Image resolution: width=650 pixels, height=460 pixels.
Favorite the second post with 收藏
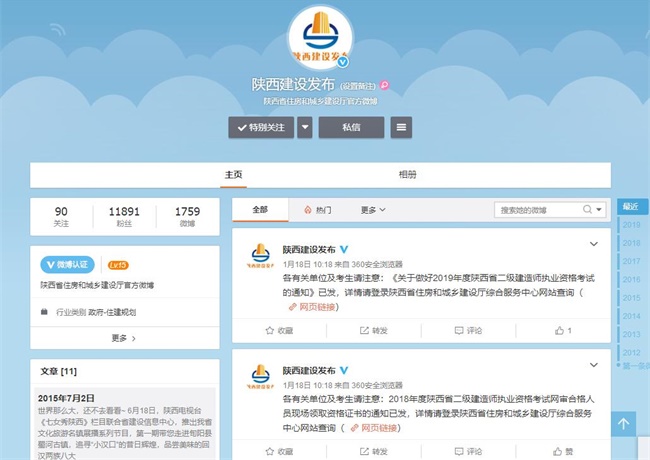click(279, 451)
